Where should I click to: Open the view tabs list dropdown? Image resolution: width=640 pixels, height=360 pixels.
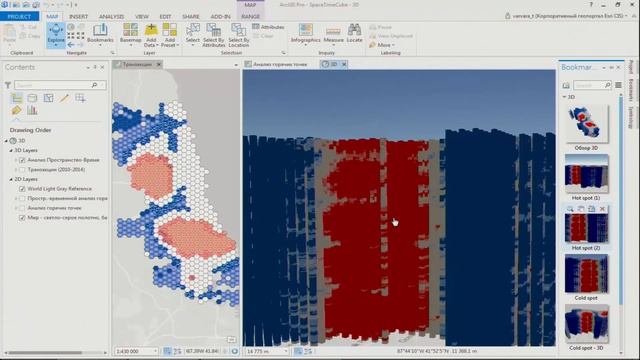pyautogui.click(x=236, y=65)
